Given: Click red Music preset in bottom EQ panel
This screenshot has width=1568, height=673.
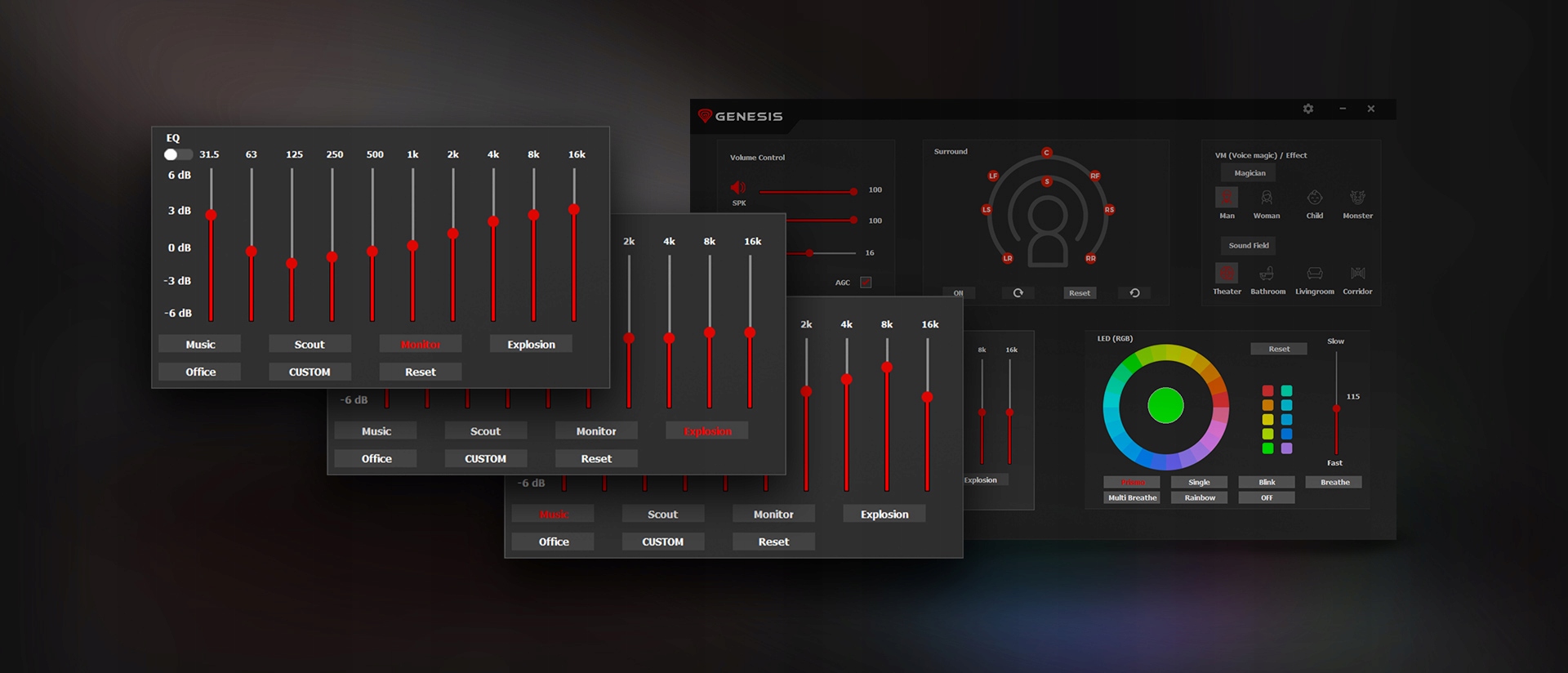Looking at the screenshot, I should pos(553,515).
